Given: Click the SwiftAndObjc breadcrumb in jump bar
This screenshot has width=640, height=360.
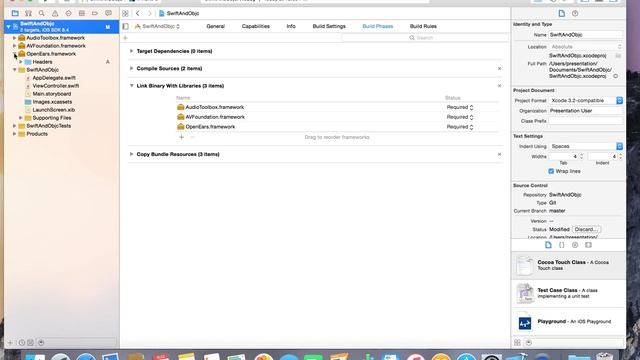Looking at the screenshot, I should 179,13.
